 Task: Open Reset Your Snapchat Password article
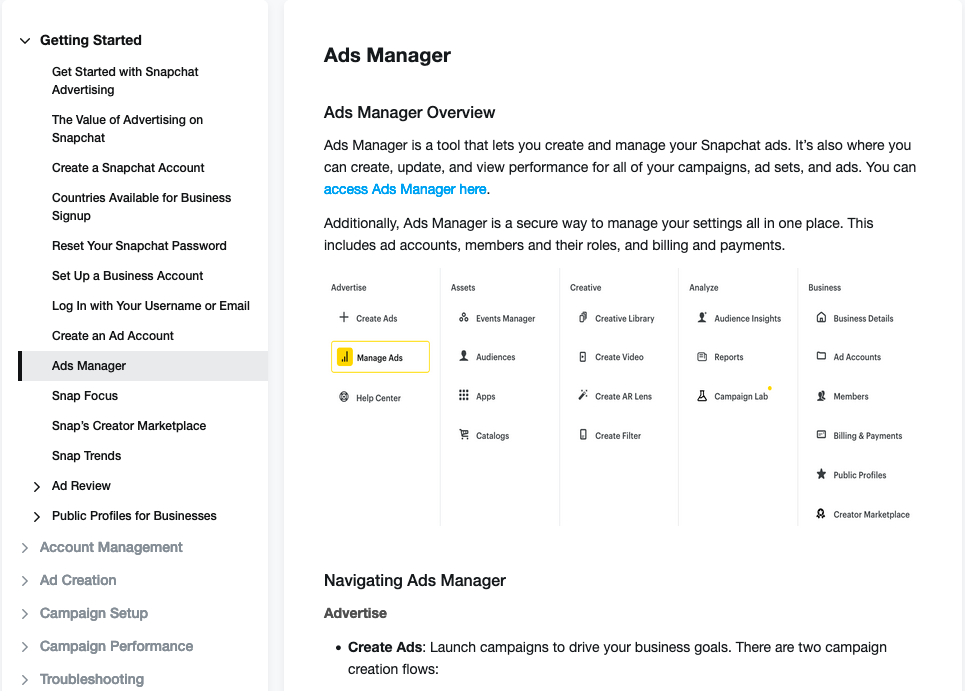(139, 246)
